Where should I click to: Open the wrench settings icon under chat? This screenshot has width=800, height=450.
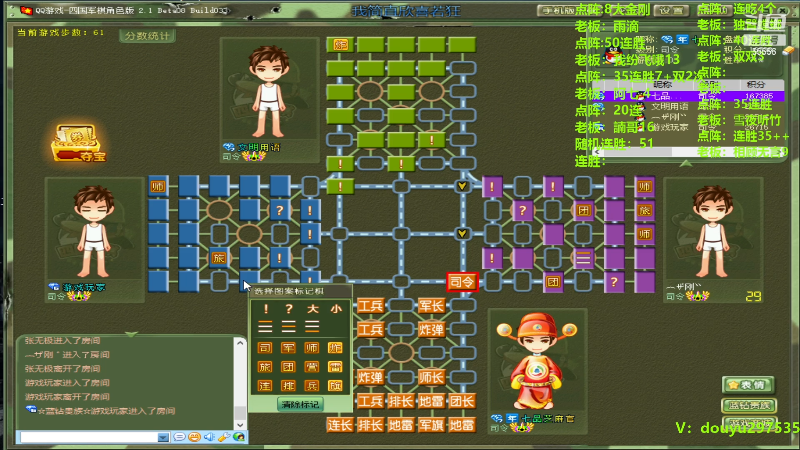coord(224,437)
